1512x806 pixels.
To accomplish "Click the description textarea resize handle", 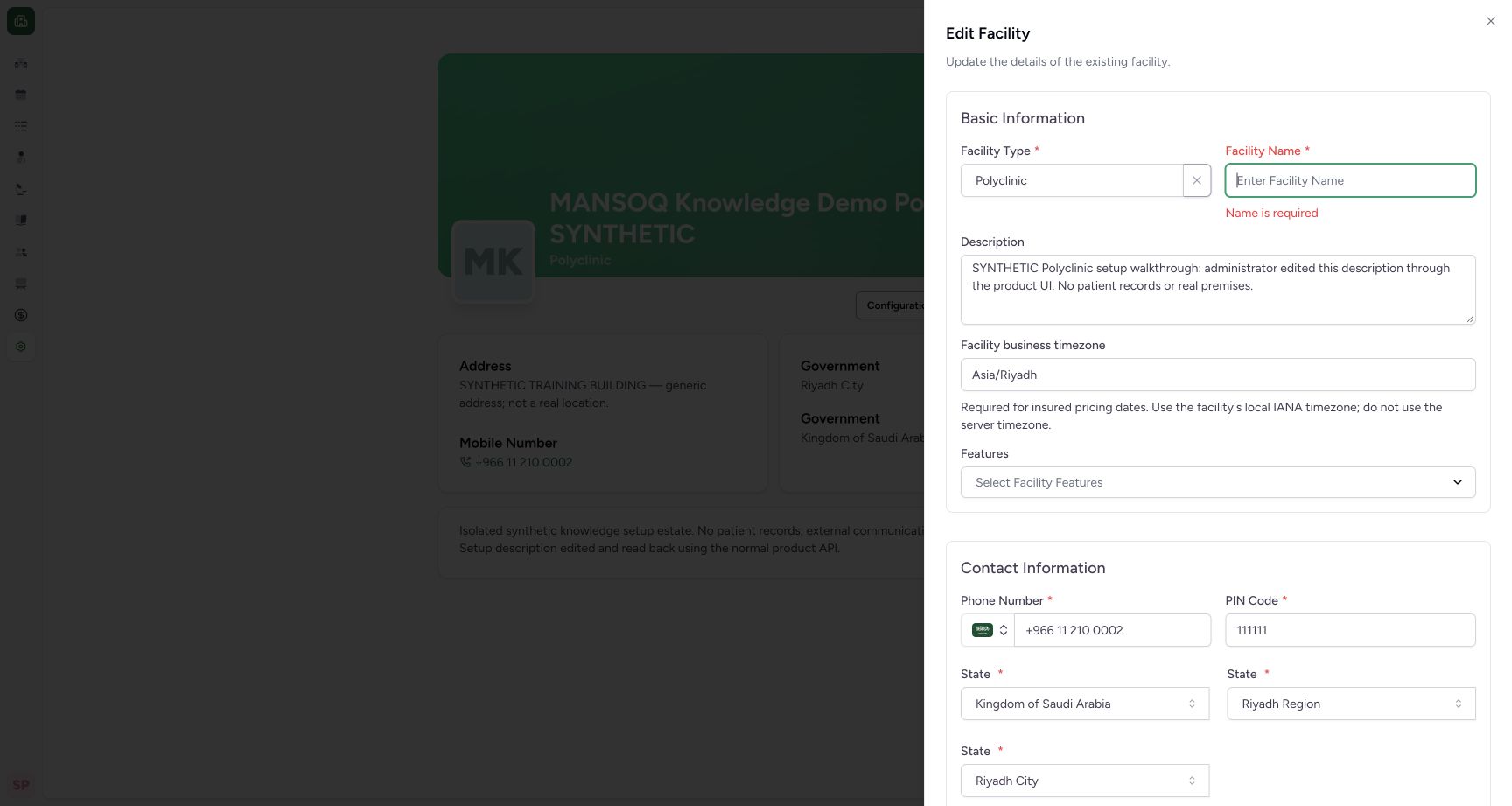I will [1470, 319].
